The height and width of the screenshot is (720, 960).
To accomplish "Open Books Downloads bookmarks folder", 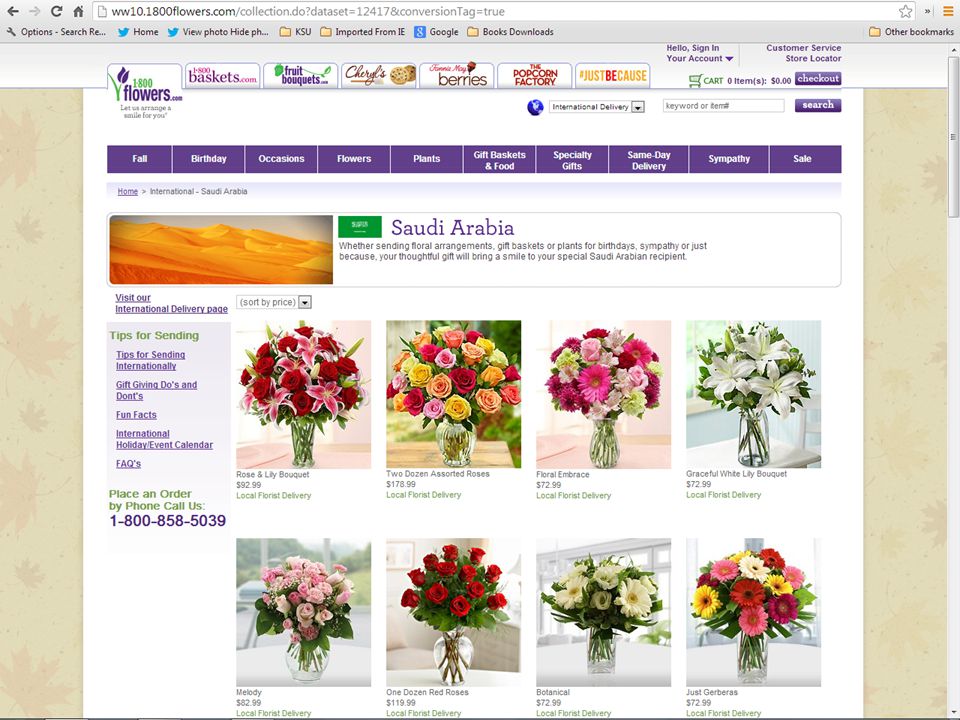I will coord(510,32).
